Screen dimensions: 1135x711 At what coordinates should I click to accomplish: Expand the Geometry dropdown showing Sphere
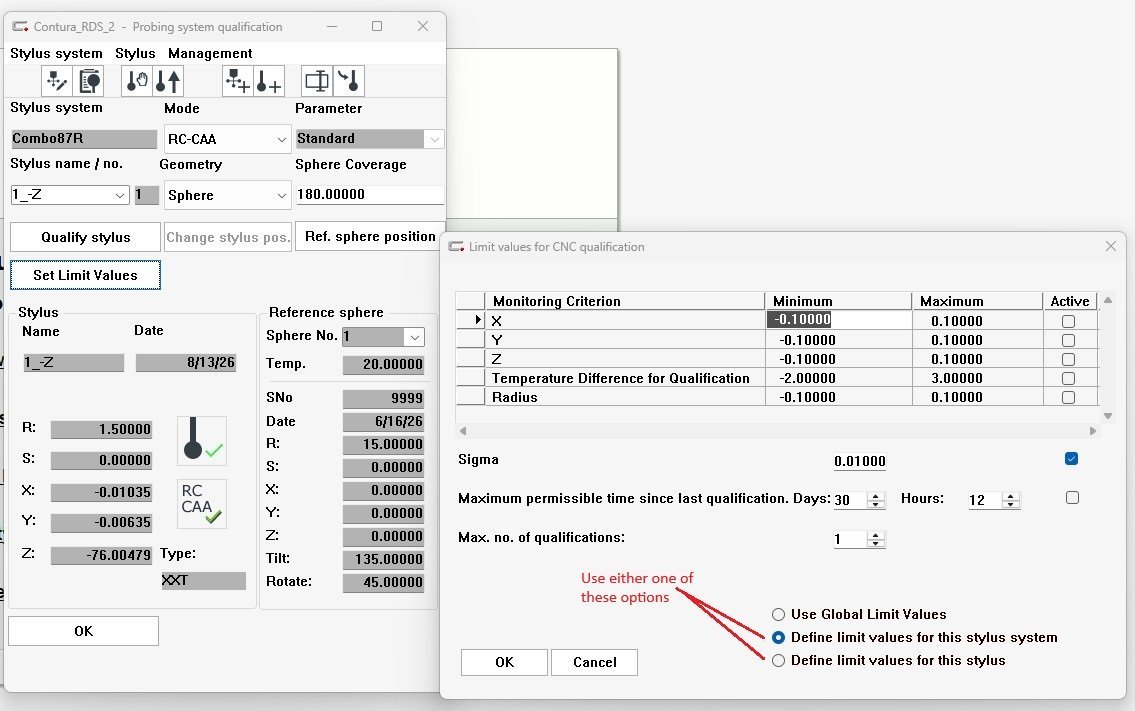coord(282,195)
